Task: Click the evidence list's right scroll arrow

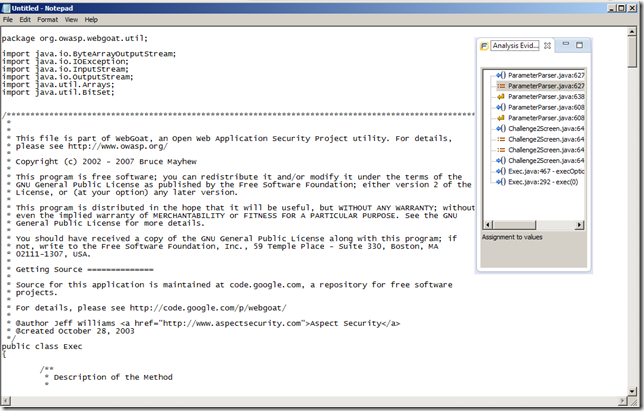Action: [580, 225]
